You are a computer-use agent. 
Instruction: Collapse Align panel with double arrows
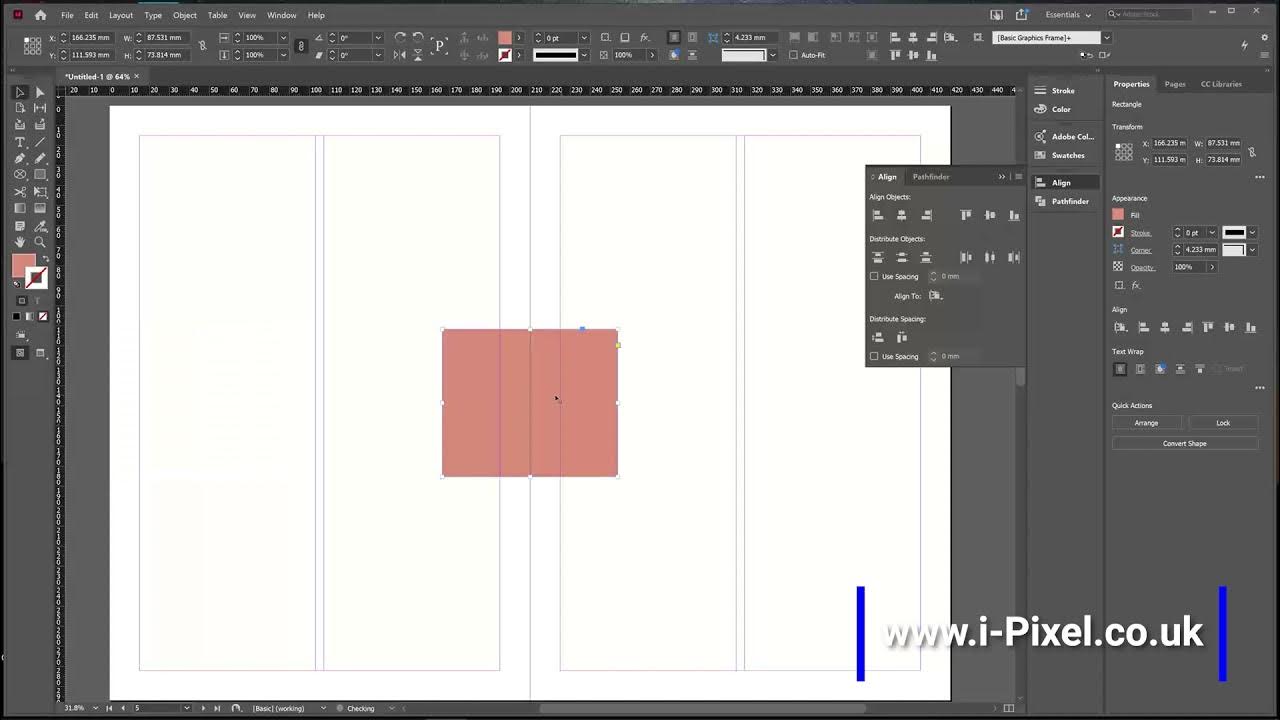pyautogui.click(x=1001, y=177)
